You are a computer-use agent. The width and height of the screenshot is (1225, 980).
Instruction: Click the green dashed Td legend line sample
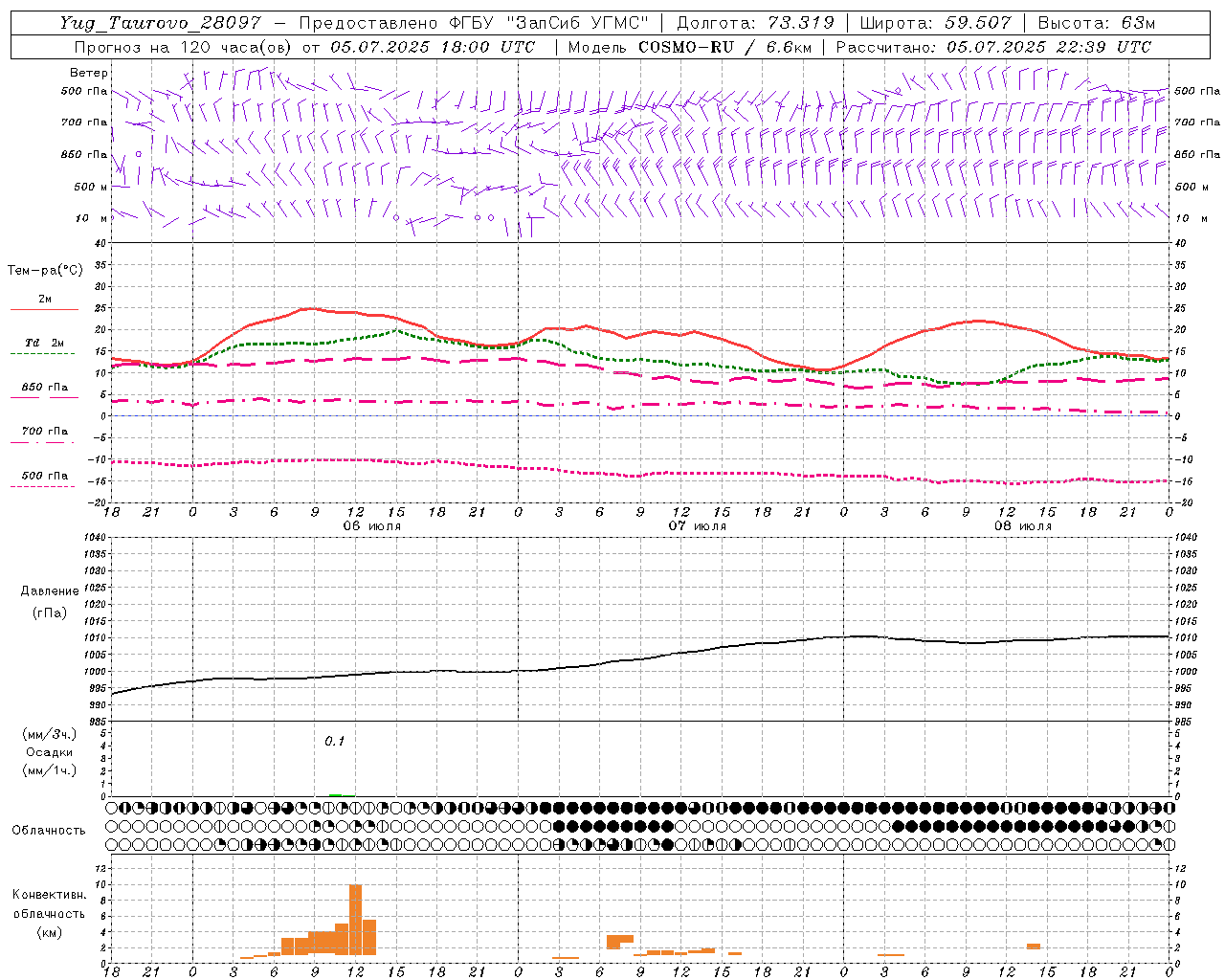click(x=42, y=354)
